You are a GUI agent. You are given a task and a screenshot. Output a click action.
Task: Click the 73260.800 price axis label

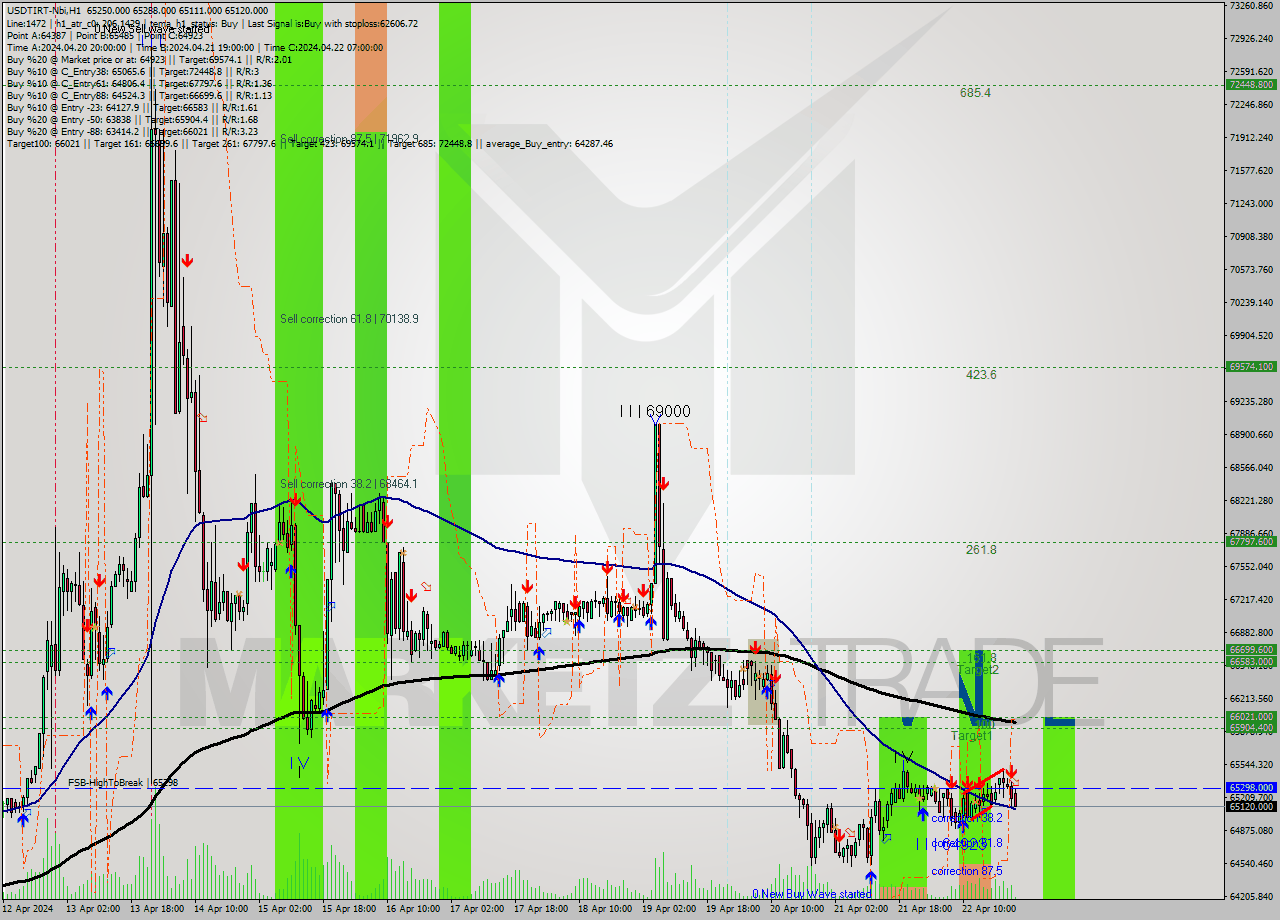click(1250, 6)
